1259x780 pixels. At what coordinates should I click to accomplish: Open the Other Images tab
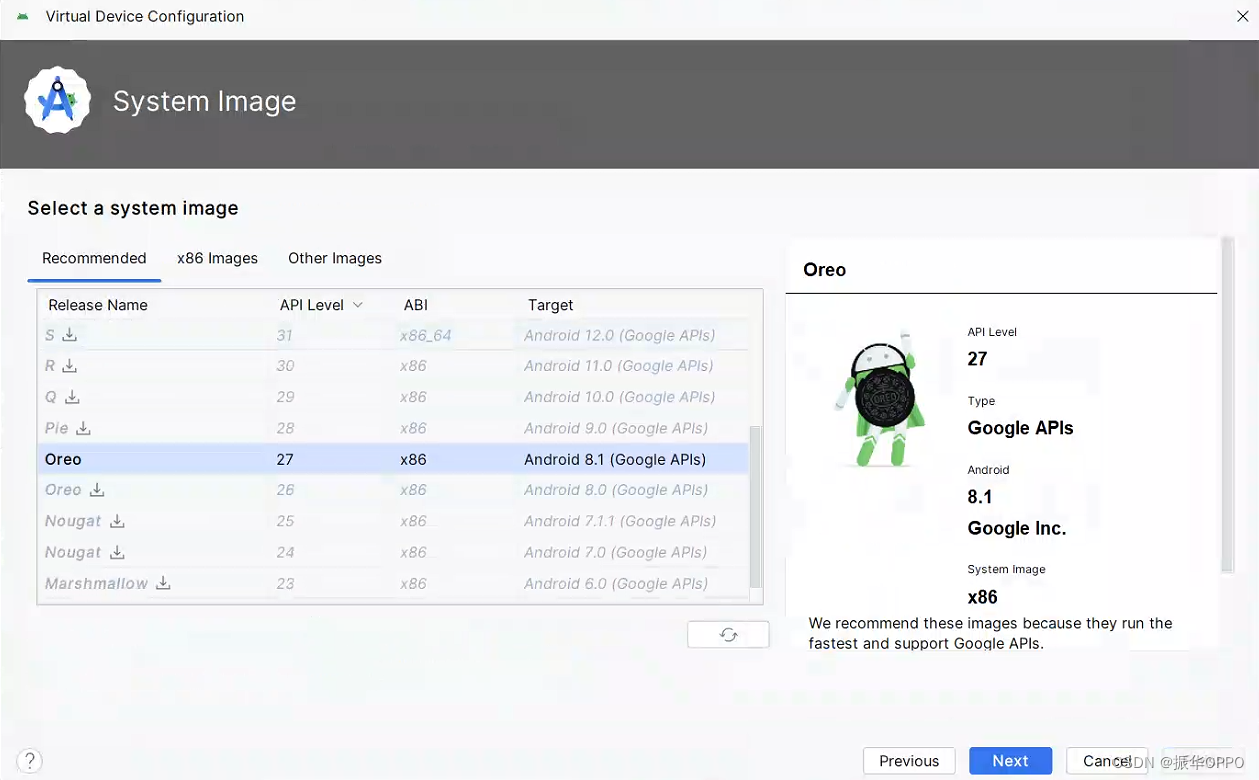click(335, 258)
